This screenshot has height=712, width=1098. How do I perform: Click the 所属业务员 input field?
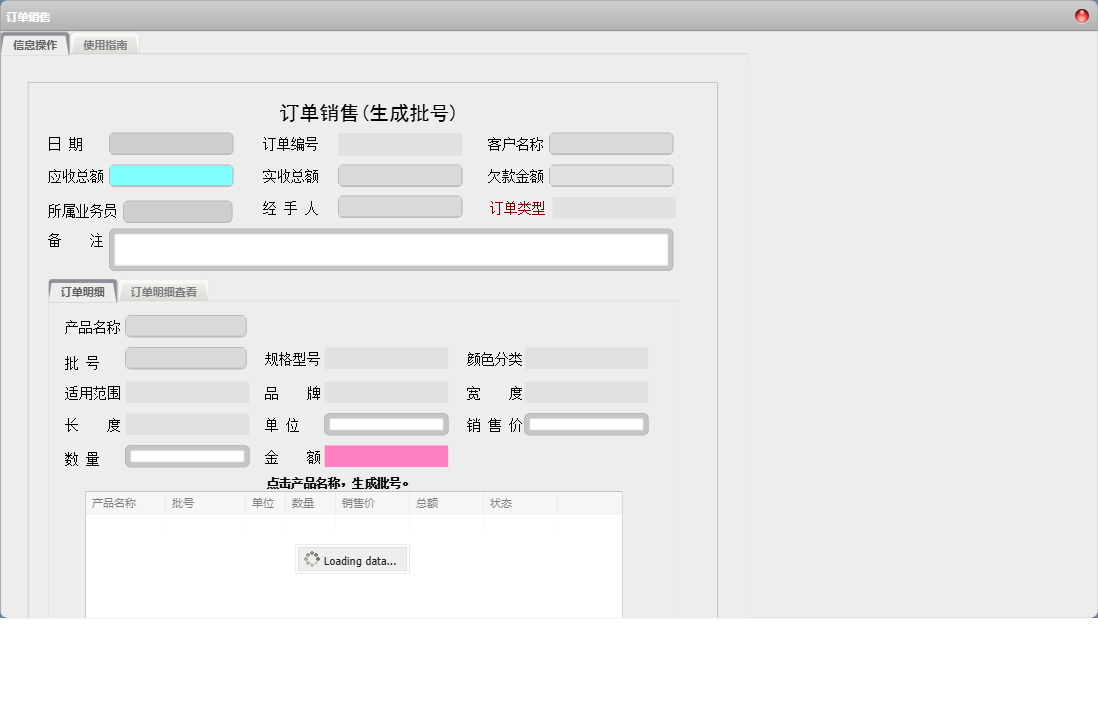tap(178, 211)
